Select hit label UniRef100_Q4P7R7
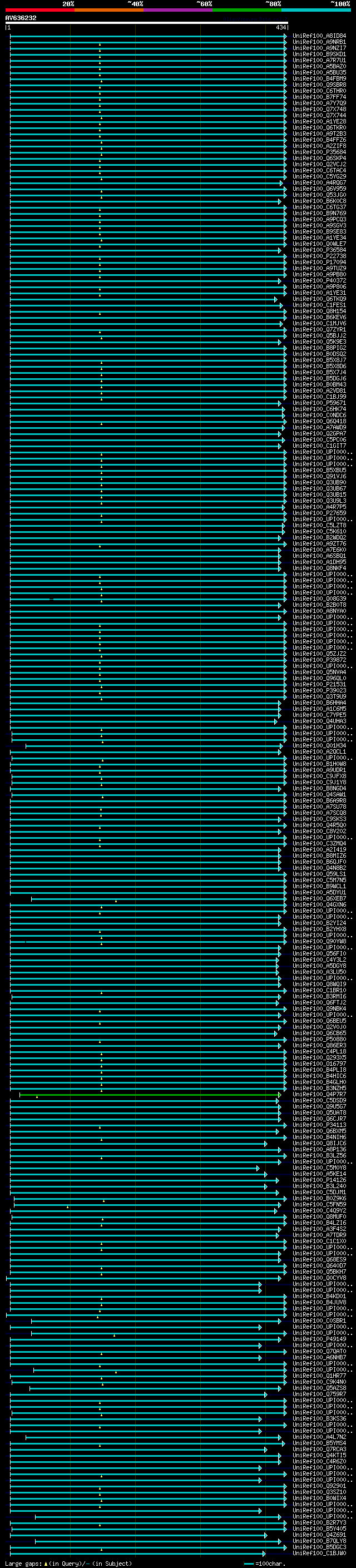 coord(319,1095)
